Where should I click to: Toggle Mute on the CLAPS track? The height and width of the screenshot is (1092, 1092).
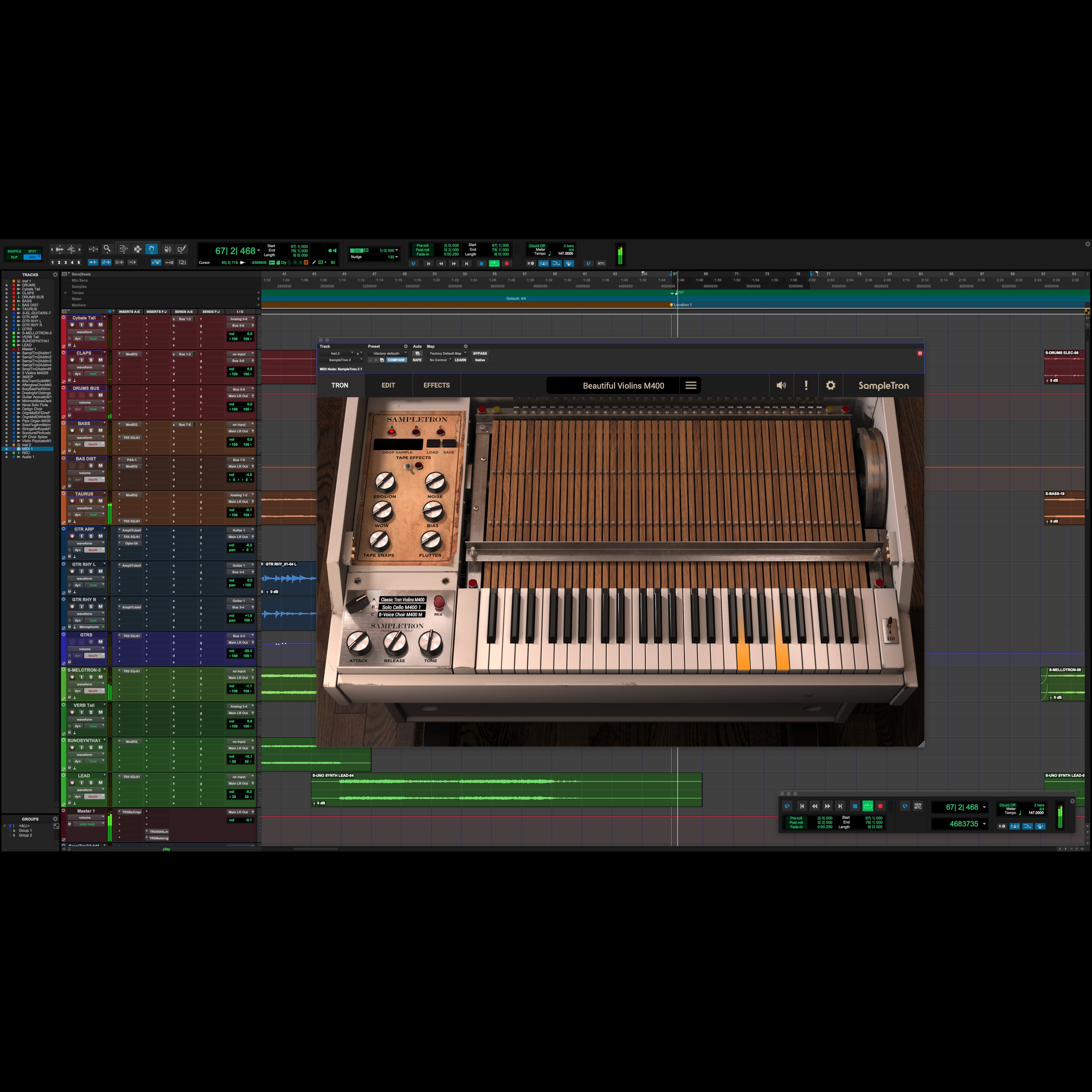coord(100,360)
